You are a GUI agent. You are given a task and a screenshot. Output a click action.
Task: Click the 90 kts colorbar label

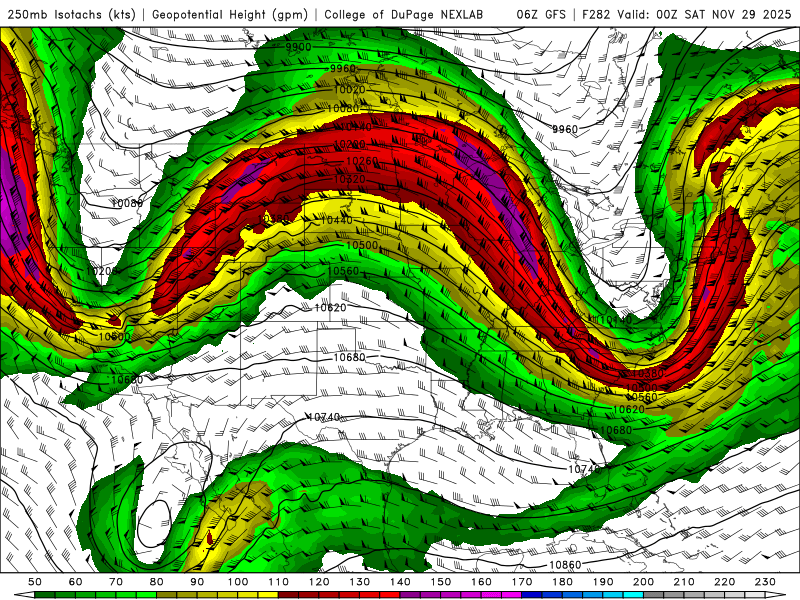(x=197, y=582)
